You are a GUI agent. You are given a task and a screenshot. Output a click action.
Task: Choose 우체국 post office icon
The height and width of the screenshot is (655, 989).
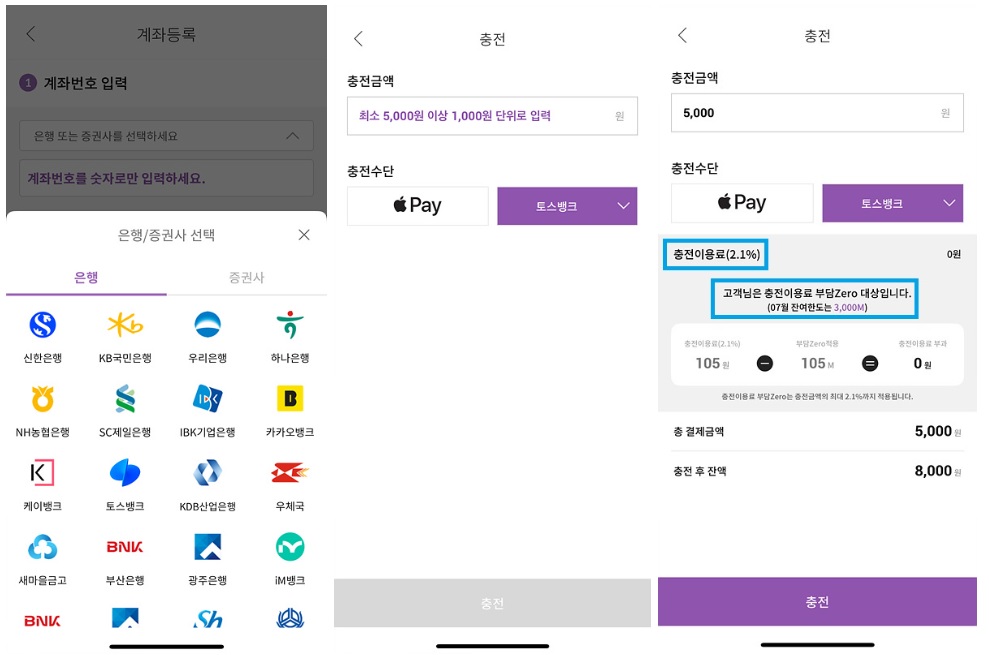[x=290, y=473]
